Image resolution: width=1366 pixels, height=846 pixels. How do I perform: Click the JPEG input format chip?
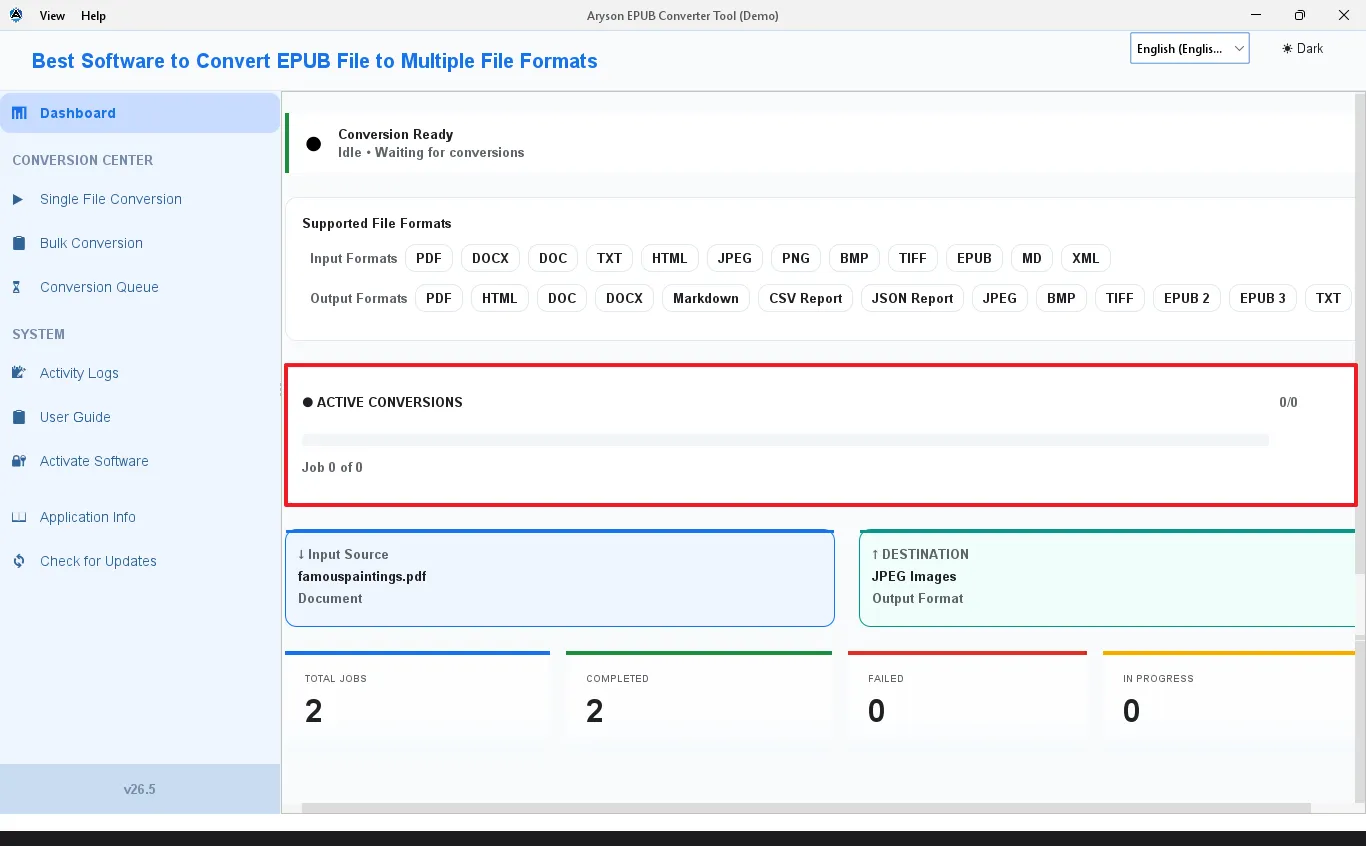[735, 258]
